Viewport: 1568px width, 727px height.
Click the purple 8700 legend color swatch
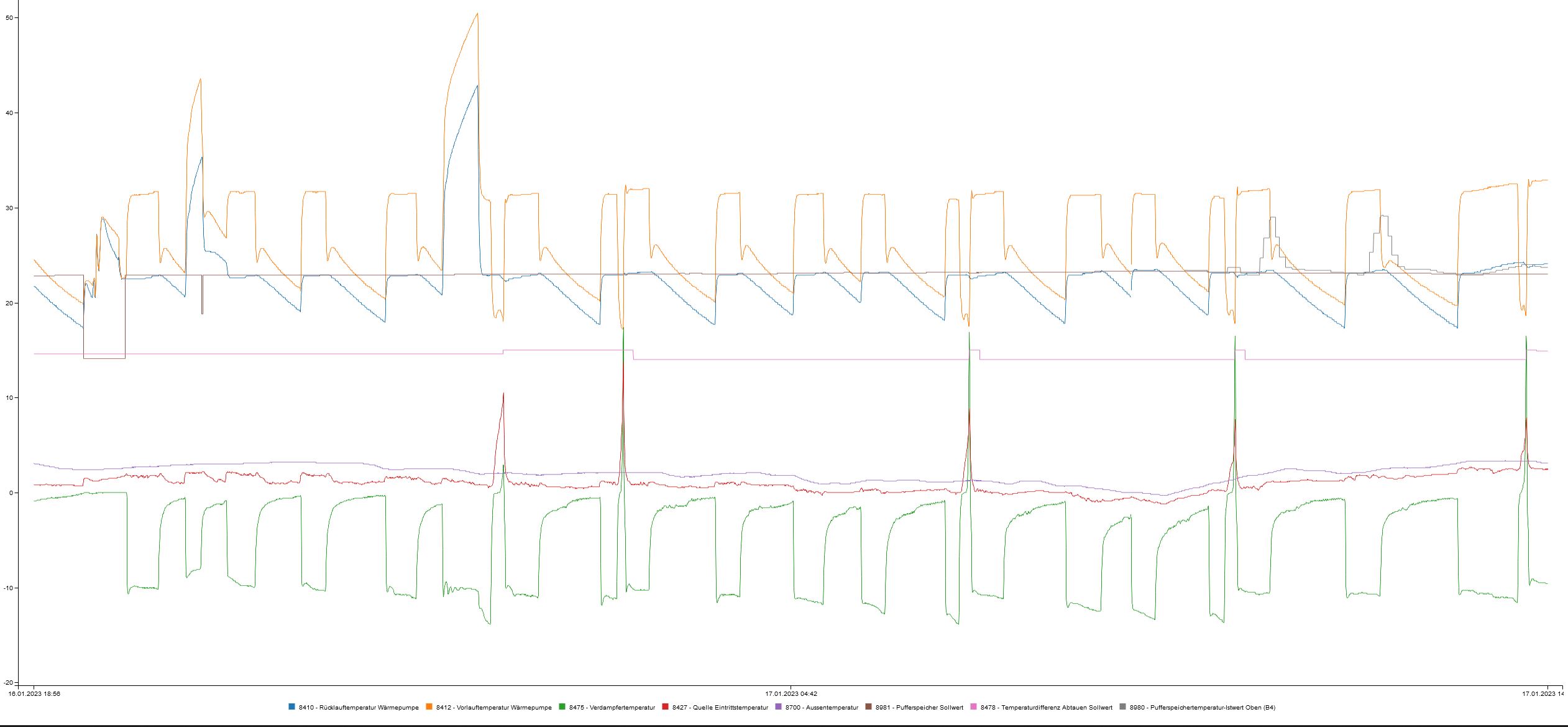779,707
